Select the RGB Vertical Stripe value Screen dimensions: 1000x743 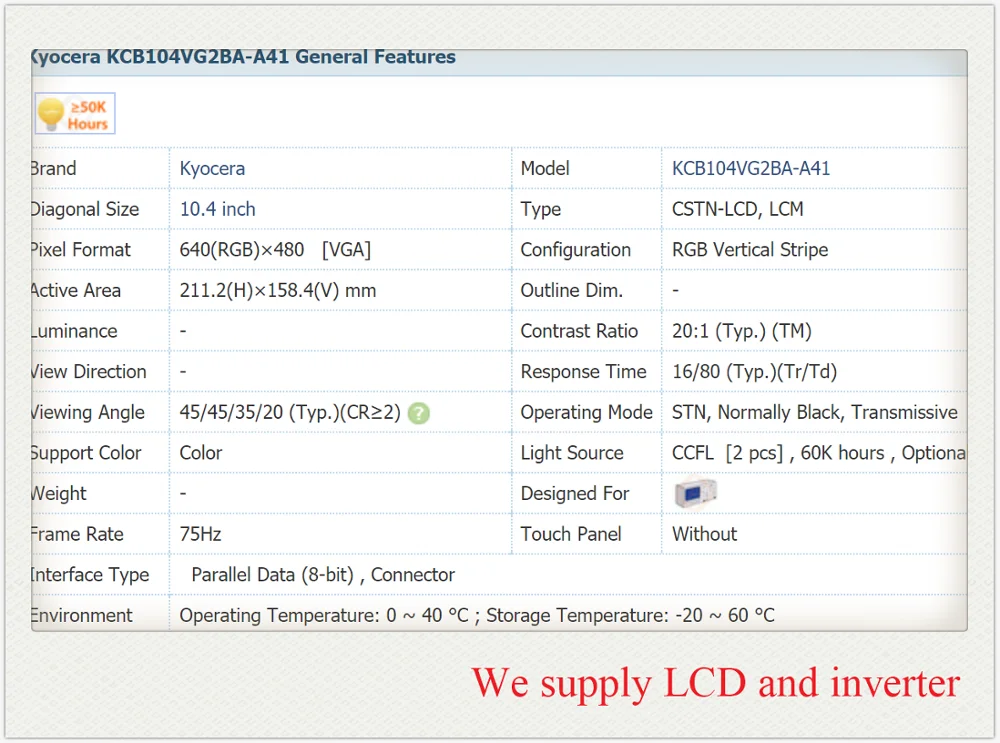click(750, 249)
